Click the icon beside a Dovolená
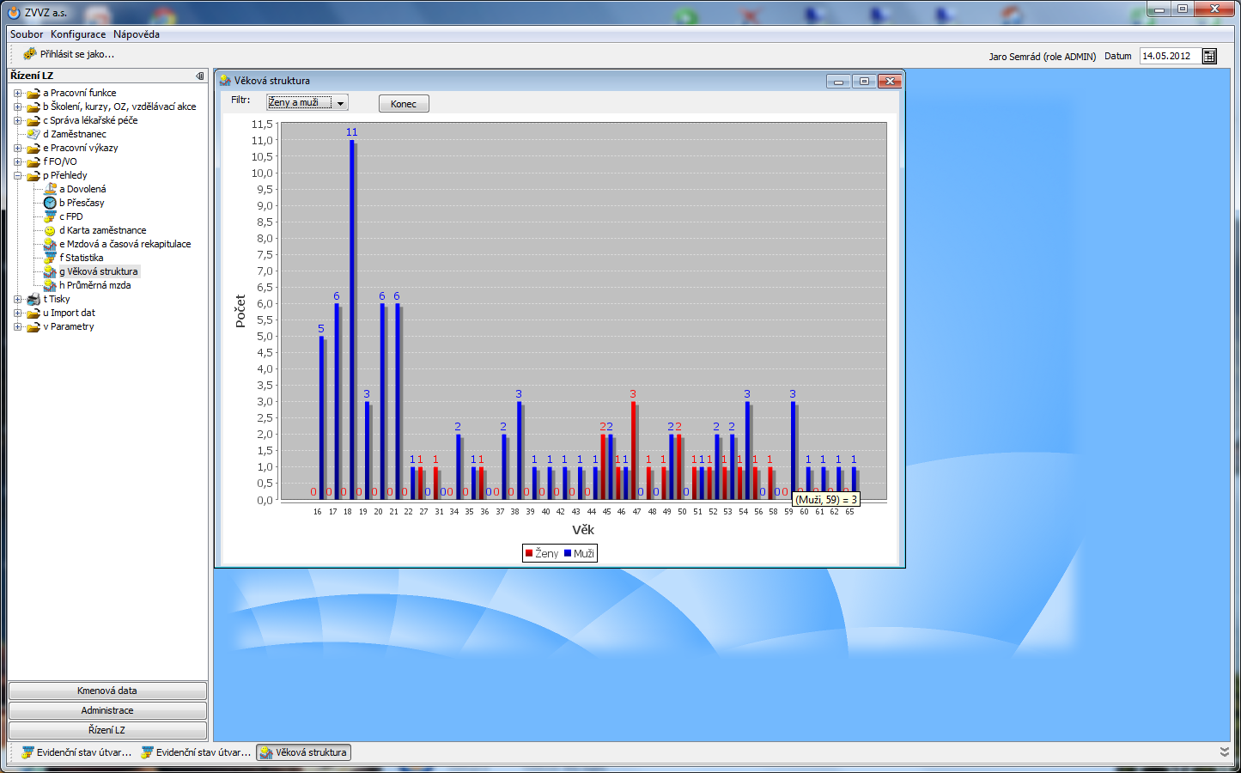 50,189
